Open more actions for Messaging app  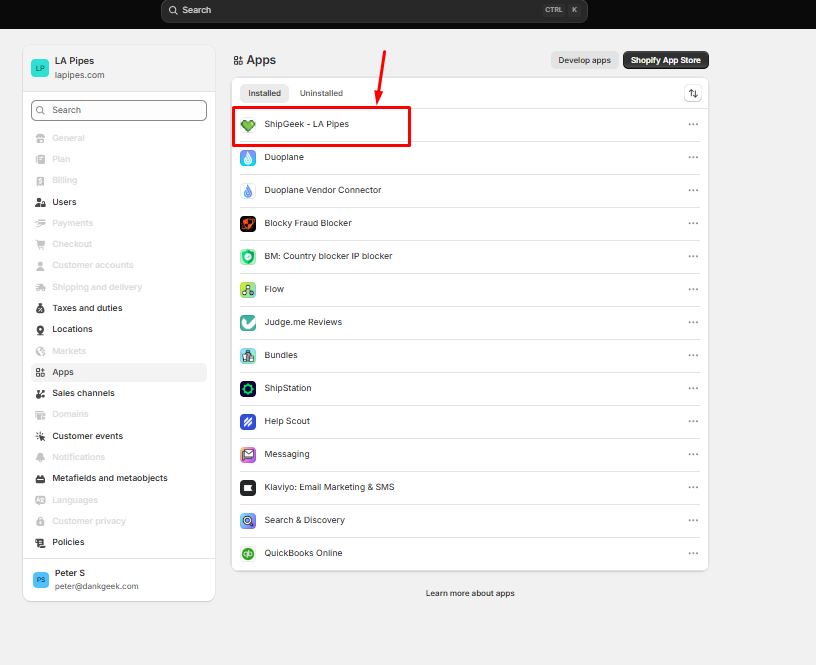pos(693,454)
